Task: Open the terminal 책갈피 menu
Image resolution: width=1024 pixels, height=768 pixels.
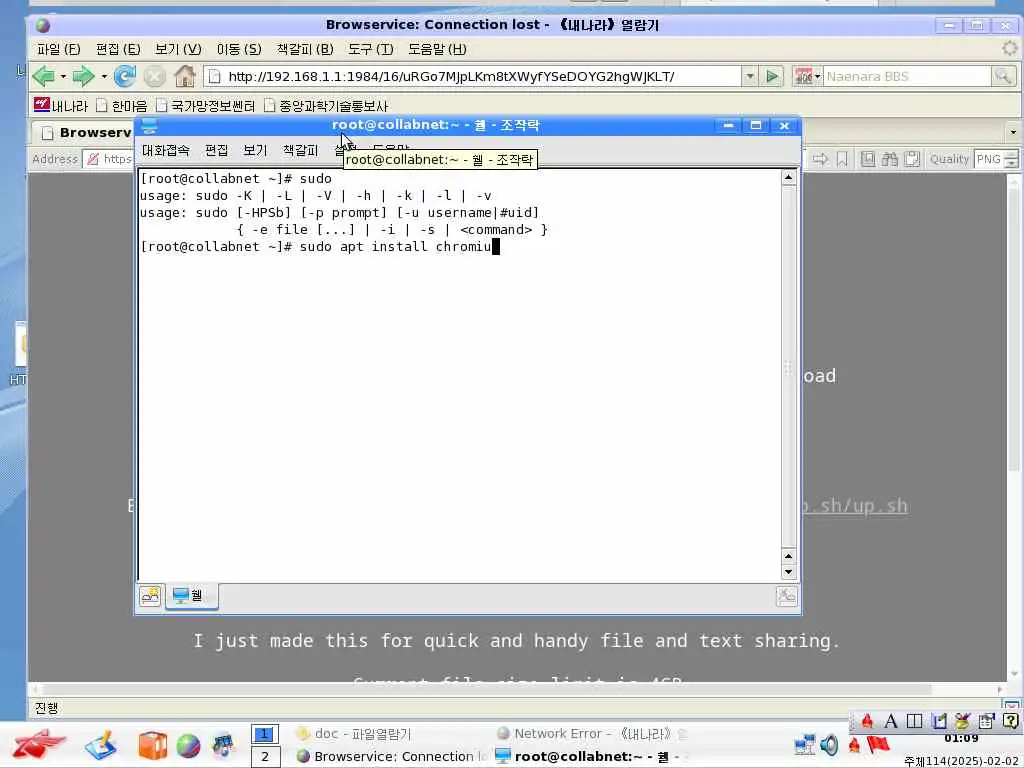Action: point(300,150)
